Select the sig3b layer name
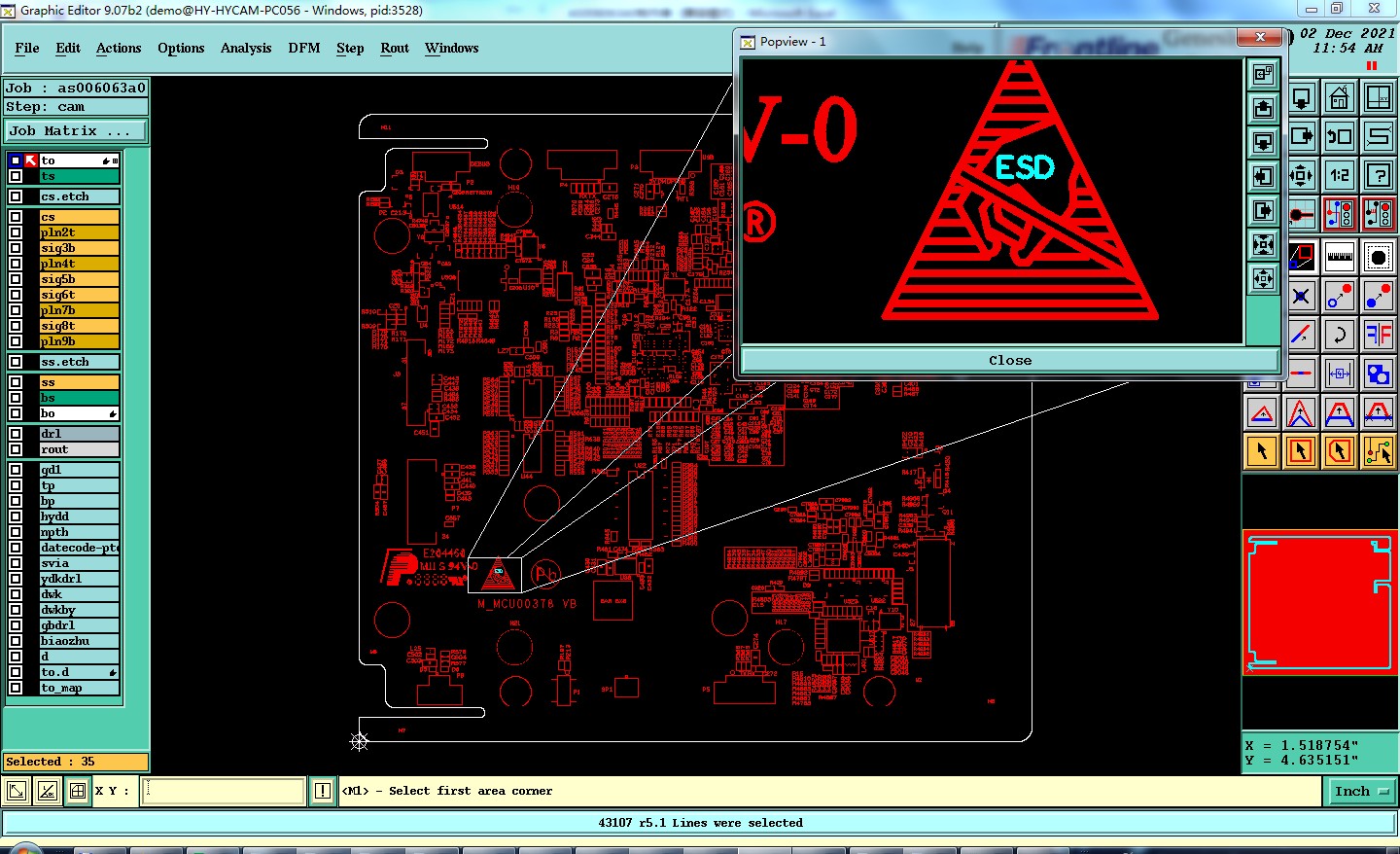 coord(79,248)
